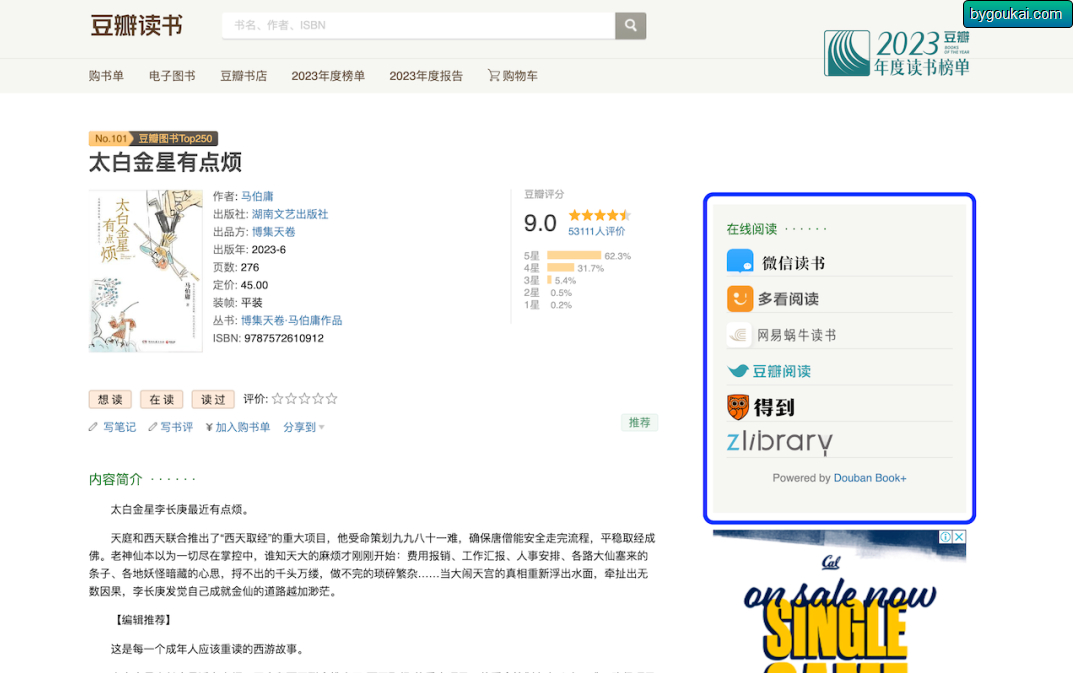The height and width of the screenshot is (673, 1073).
Task: Focus the 书名、作者、ISBN search field
Action: [418, 25]
